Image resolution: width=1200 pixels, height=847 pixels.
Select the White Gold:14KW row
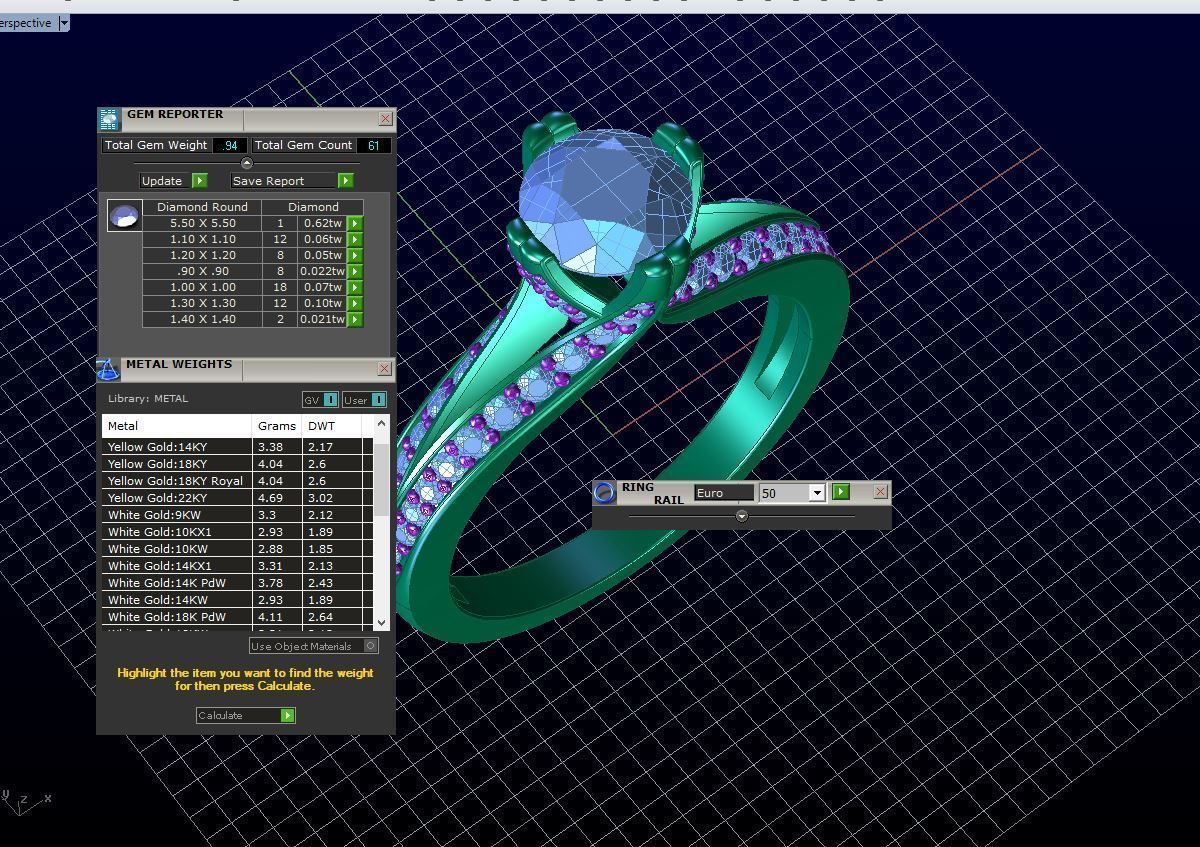tap(238, 600)
